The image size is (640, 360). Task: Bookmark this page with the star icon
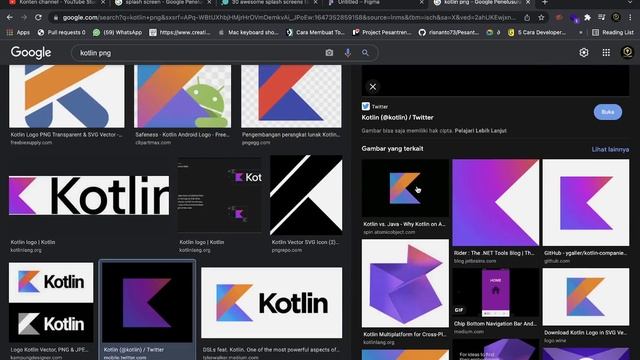[541, 18]
